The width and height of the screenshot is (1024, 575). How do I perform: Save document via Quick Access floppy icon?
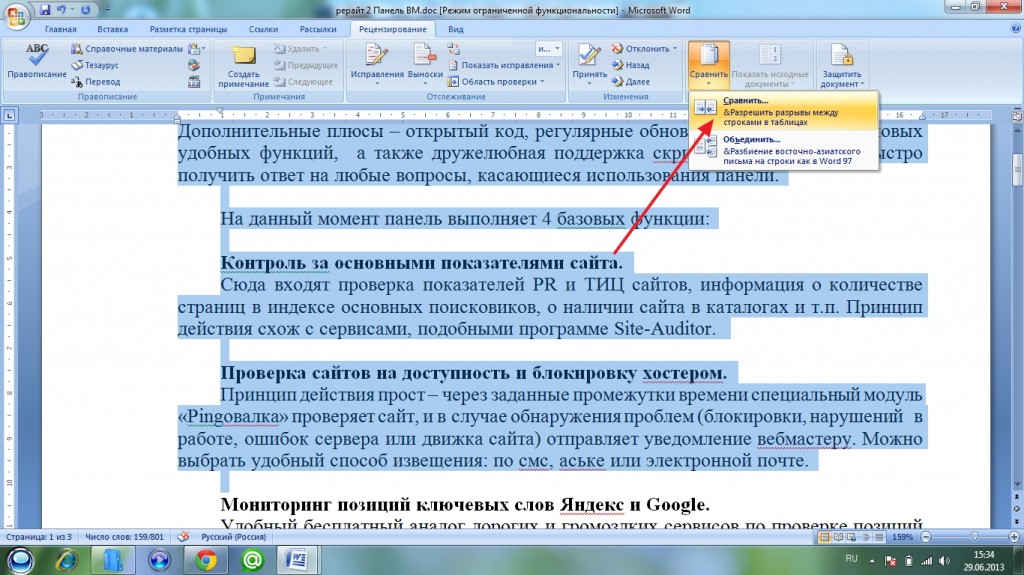click(x=44, y=10)
